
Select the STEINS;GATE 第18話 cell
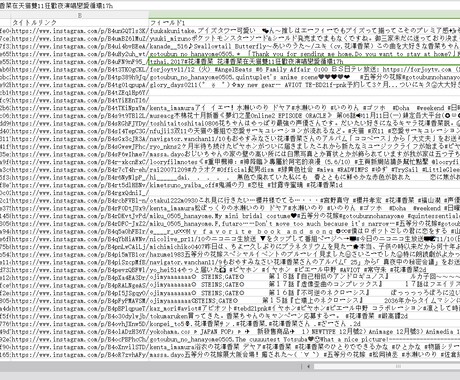pos(304,278)
